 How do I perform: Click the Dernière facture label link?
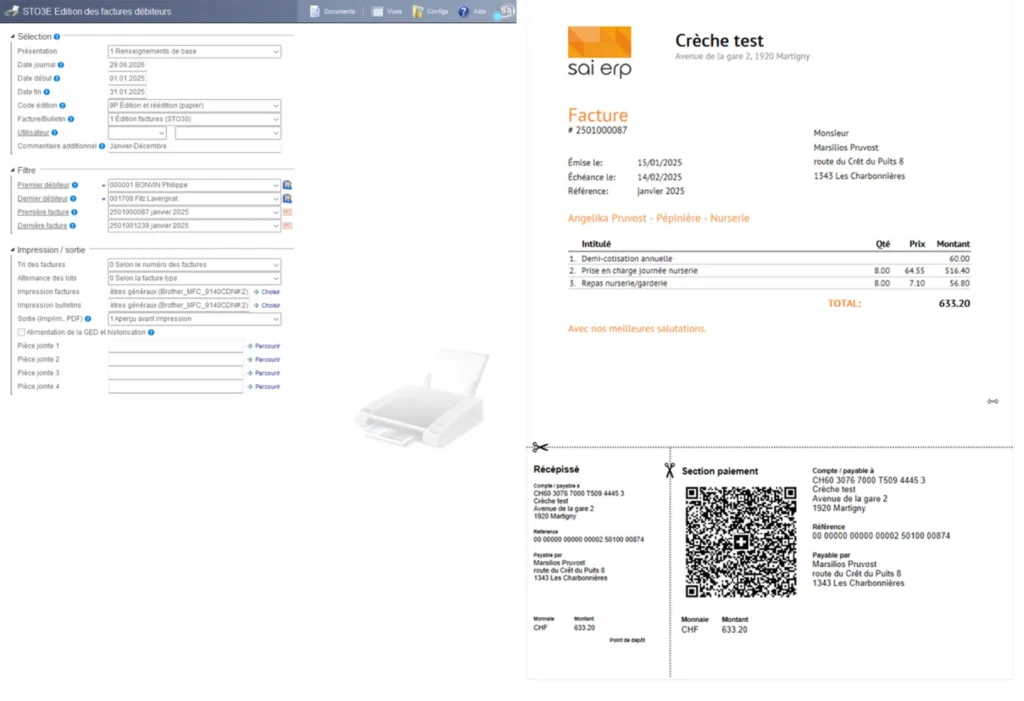pos(42,225)
